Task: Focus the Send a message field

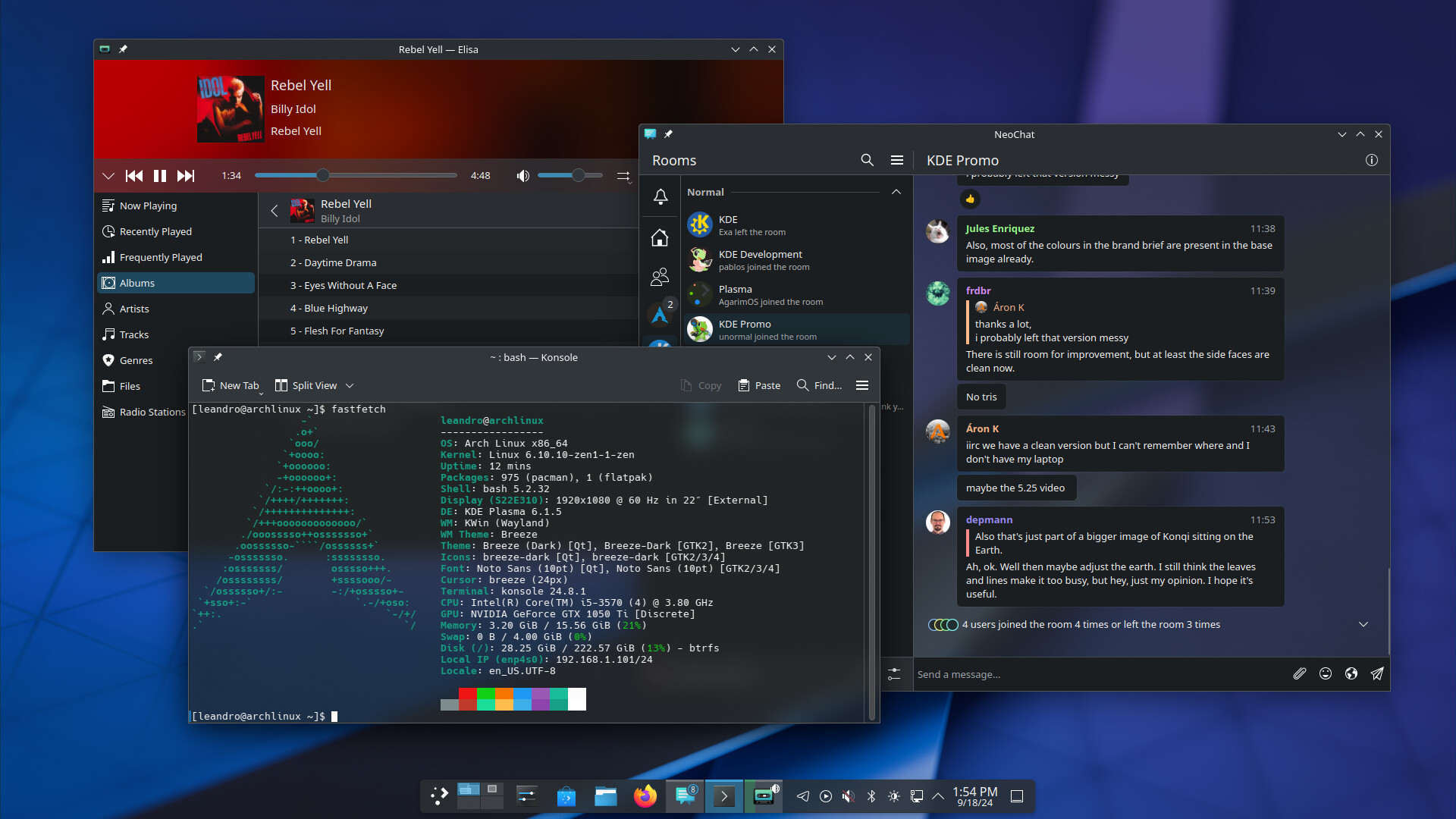Action: click(x=1100, y=674)
